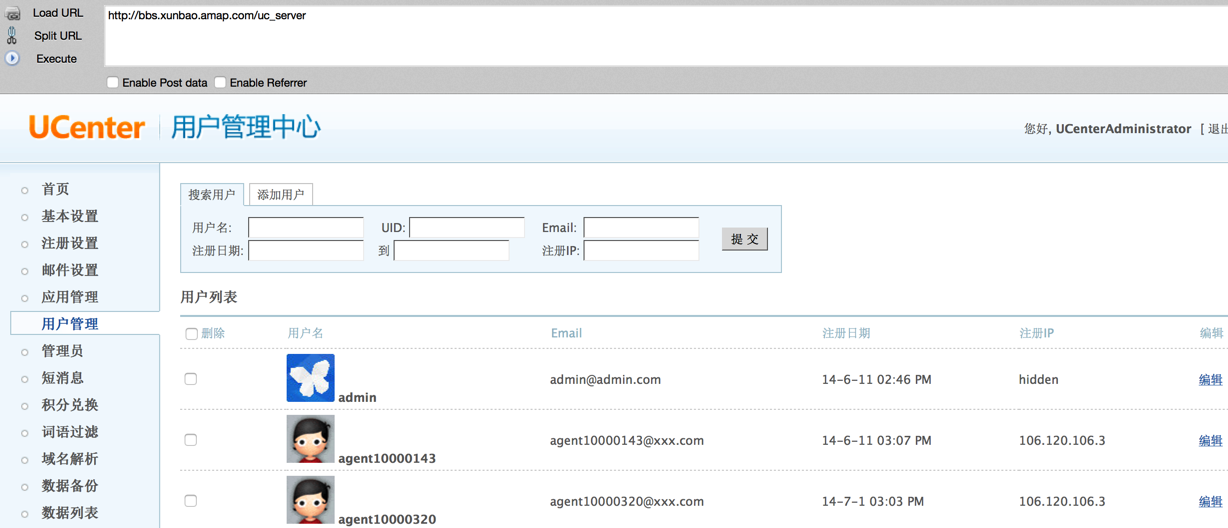
Task: Focus the 到 end date field
Action: pyautogui.click(x=451, y=251)
